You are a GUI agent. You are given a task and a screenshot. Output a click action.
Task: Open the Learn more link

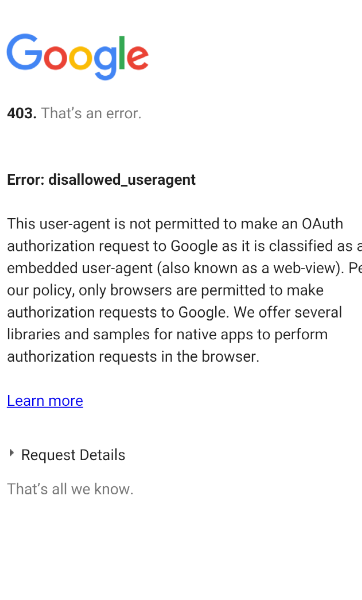point(45,401)
